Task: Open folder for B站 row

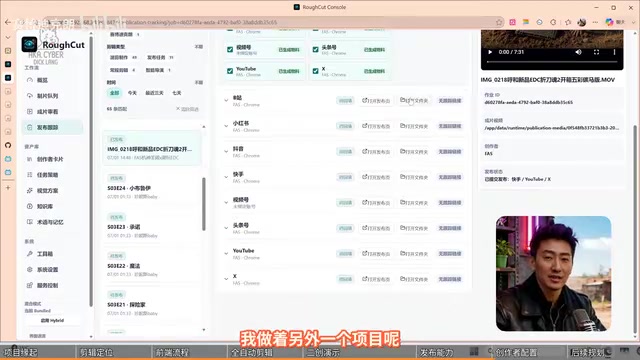Action: tap(414, 100)
